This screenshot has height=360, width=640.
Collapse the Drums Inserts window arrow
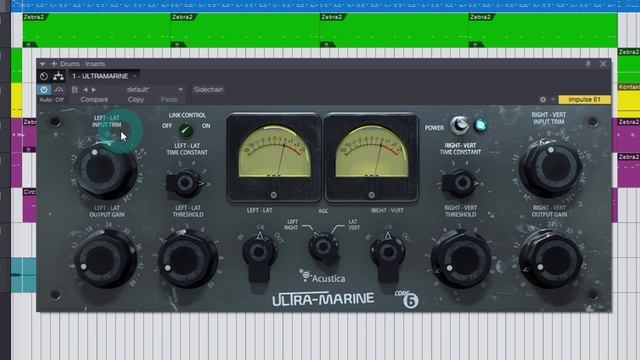[x=42, y=64]
